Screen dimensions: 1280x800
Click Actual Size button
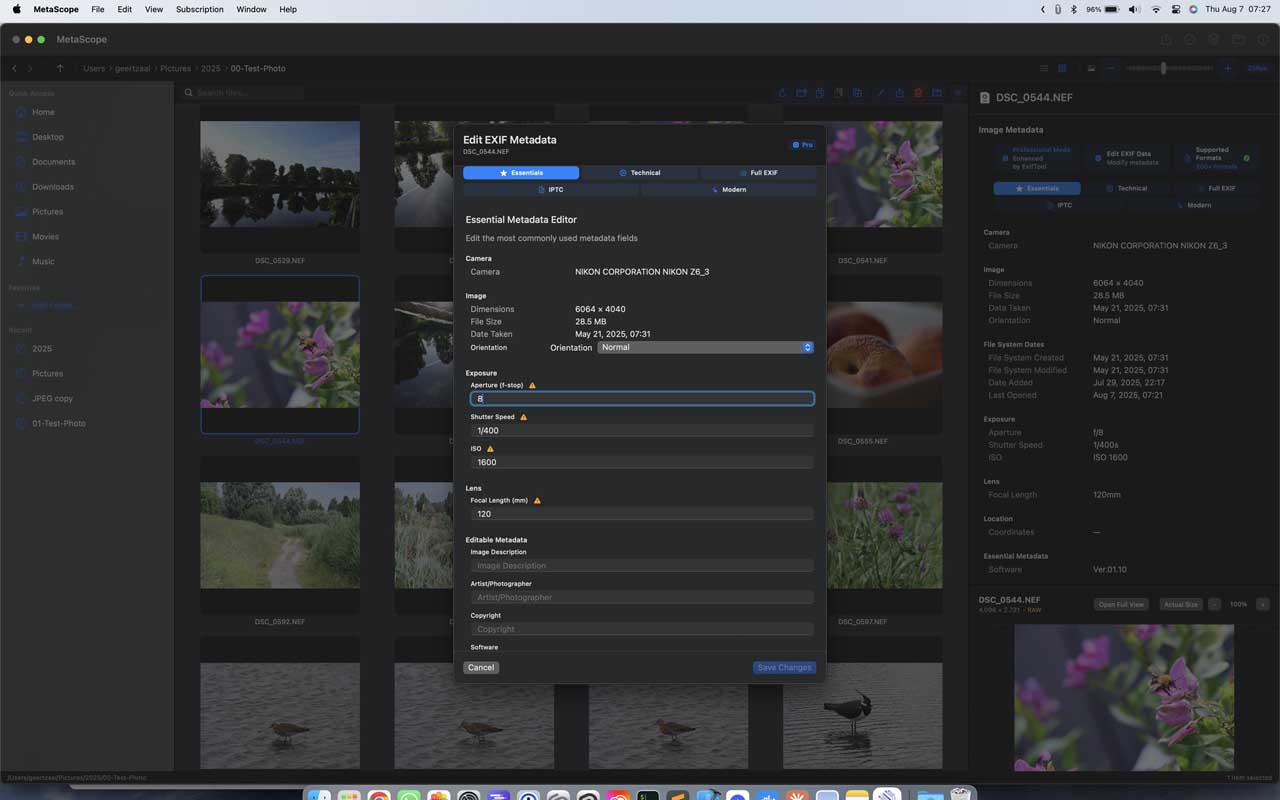coord(1181,604)
